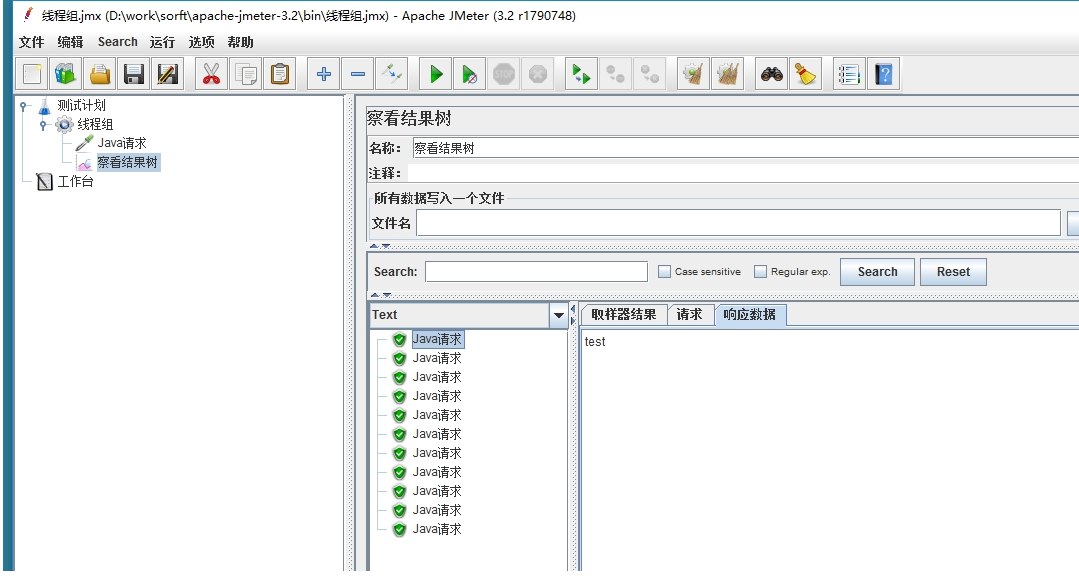
Task: Enable the Regular exp. checkbox
Action: [760, 272]
